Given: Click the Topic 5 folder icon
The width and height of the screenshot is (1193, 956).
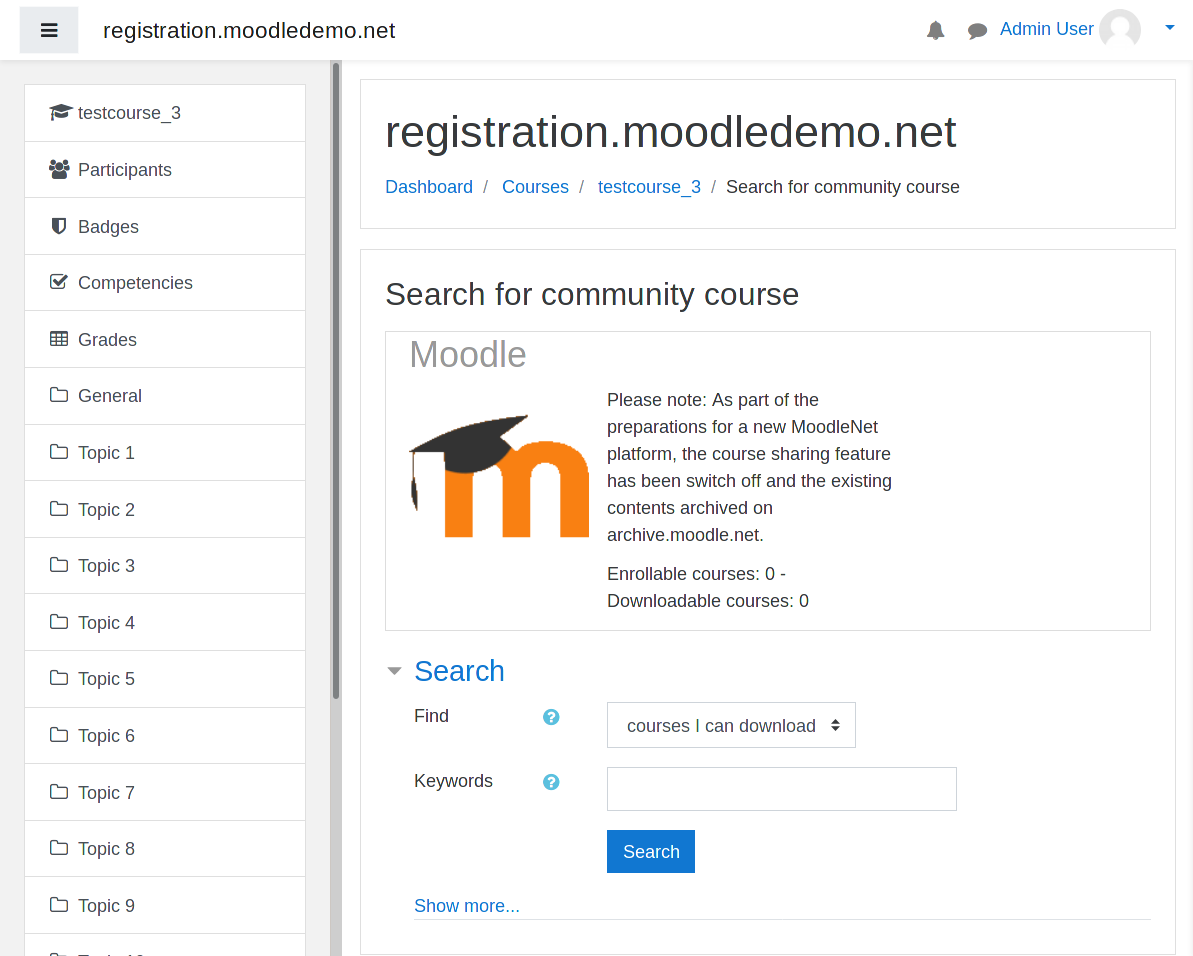Looking at the screenshot, I should 59,678.
